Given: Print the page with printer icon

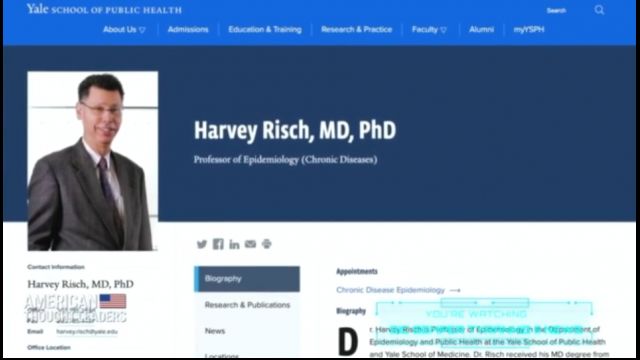Looking at the screenshot, I should (267, 244).
